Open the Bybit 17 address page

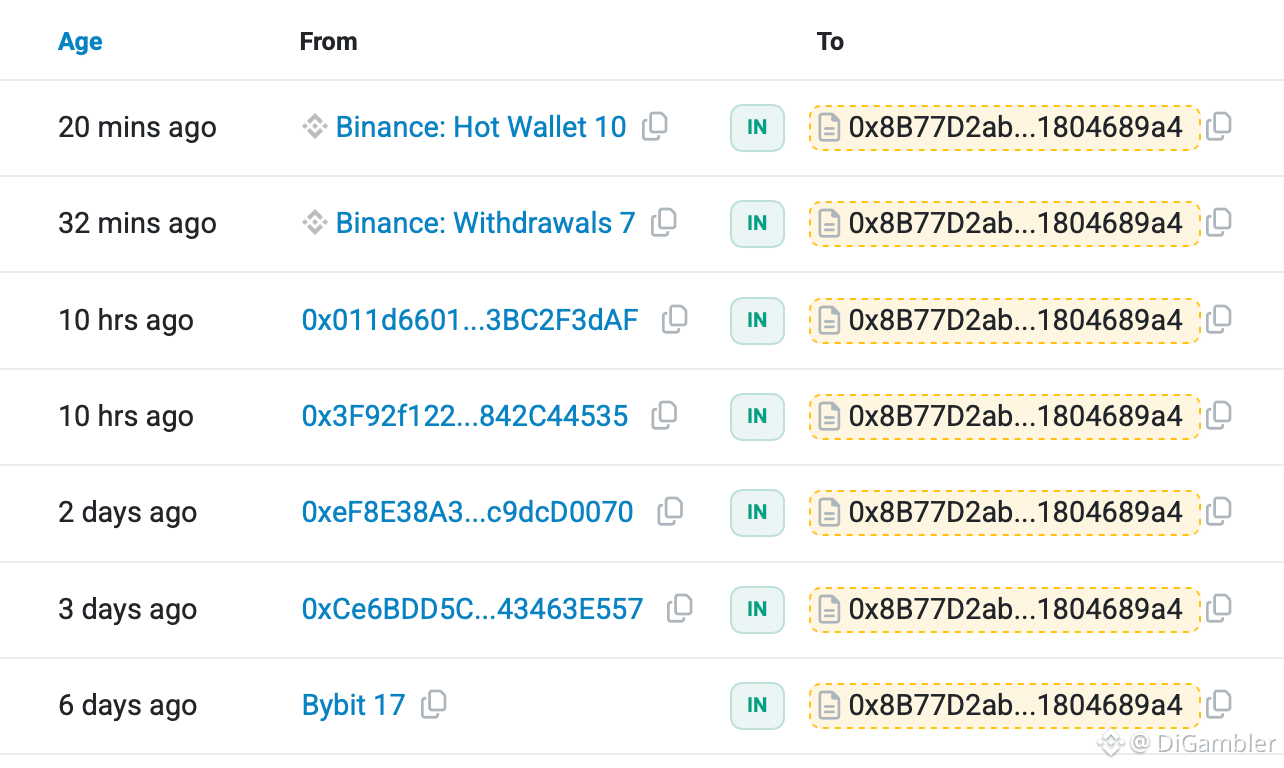point(353,706)
